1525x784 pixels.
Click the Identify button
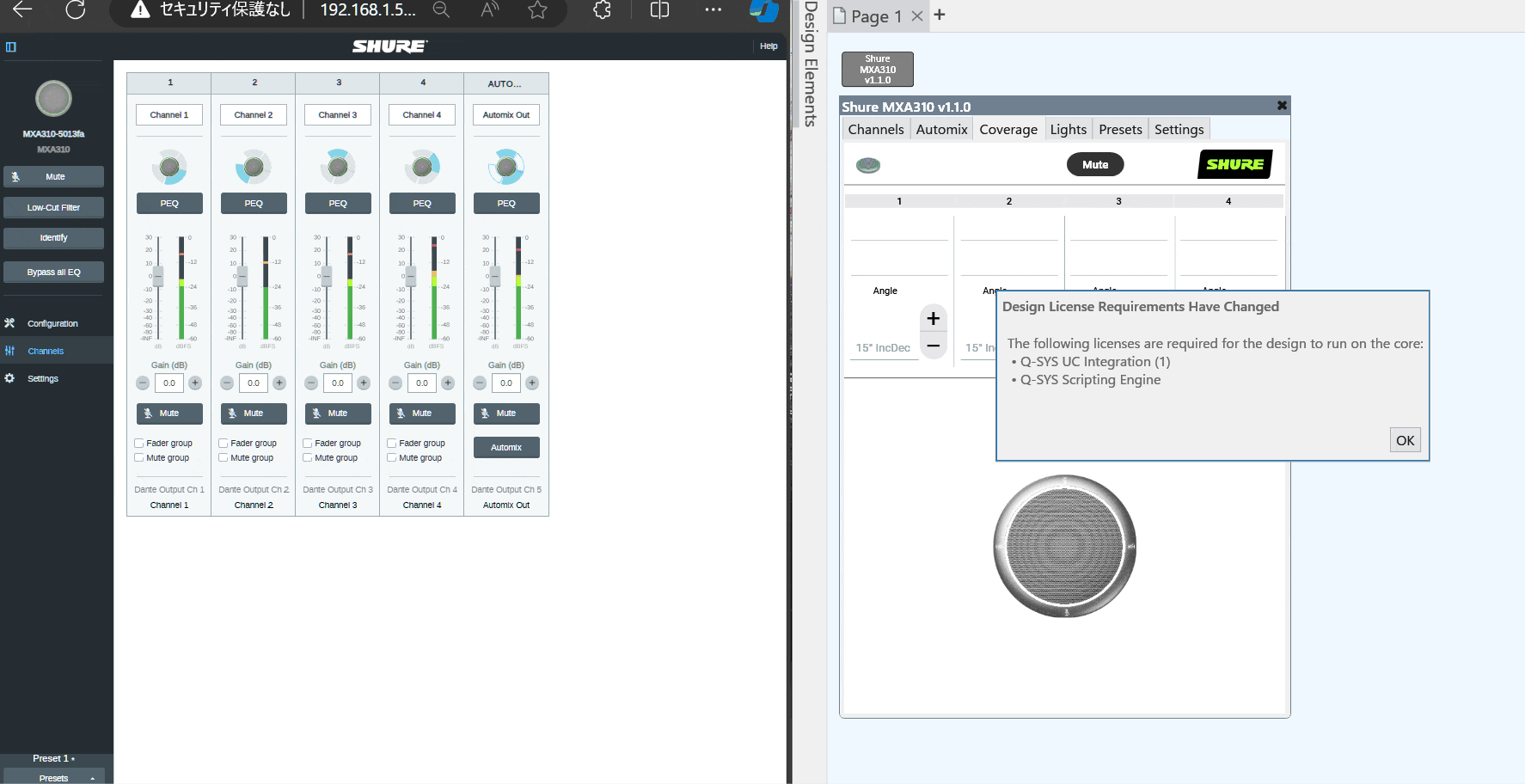(53, 237)
